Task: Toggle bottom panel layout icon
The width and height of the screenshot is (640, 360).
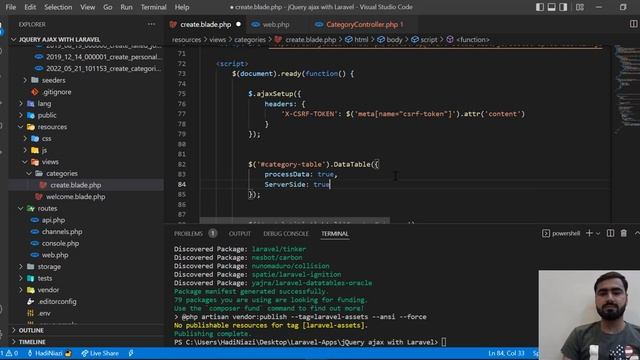Action: tap(551, 7)
